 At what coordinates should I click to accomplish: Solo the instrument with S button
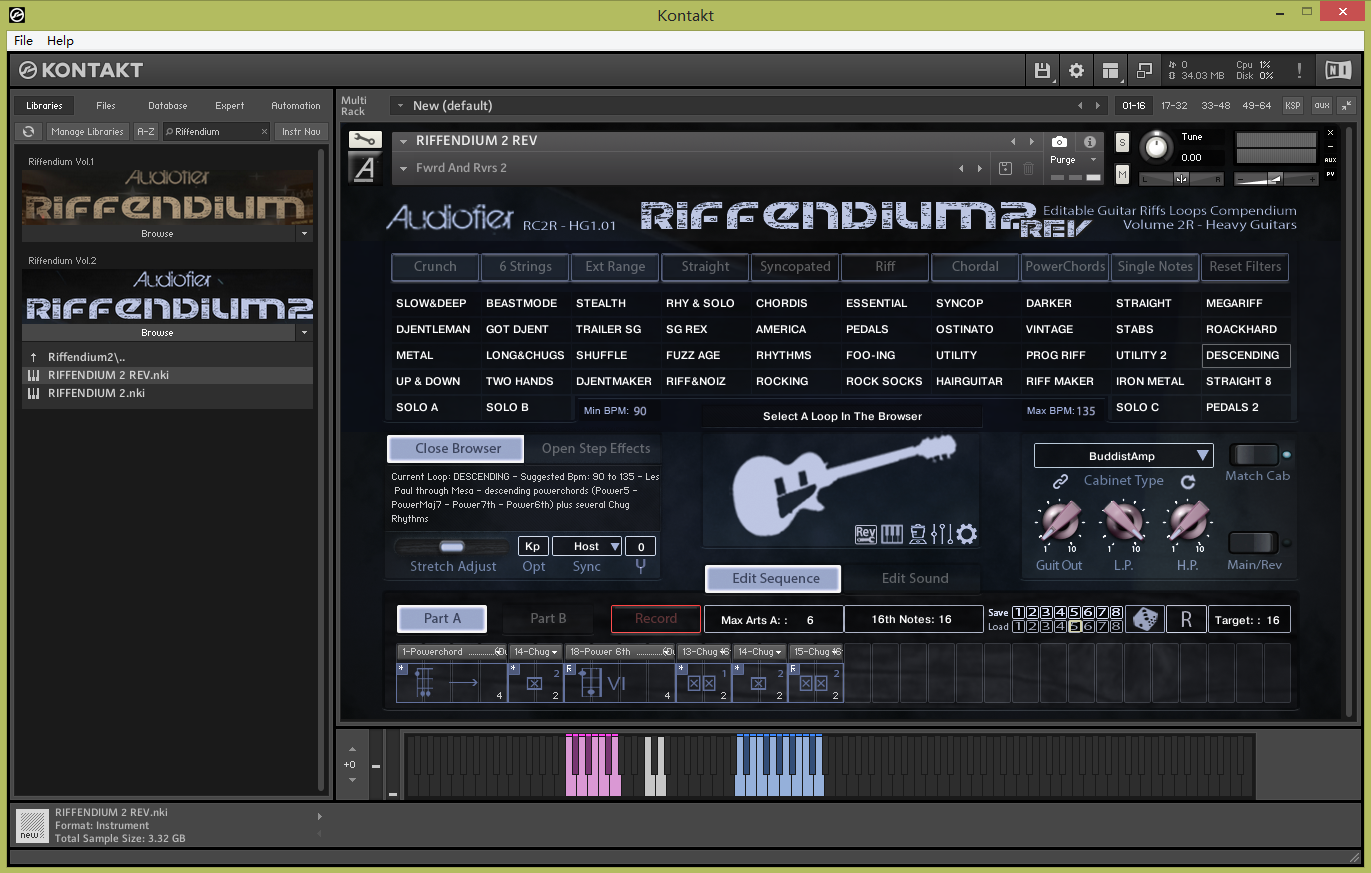[1122, 142]
